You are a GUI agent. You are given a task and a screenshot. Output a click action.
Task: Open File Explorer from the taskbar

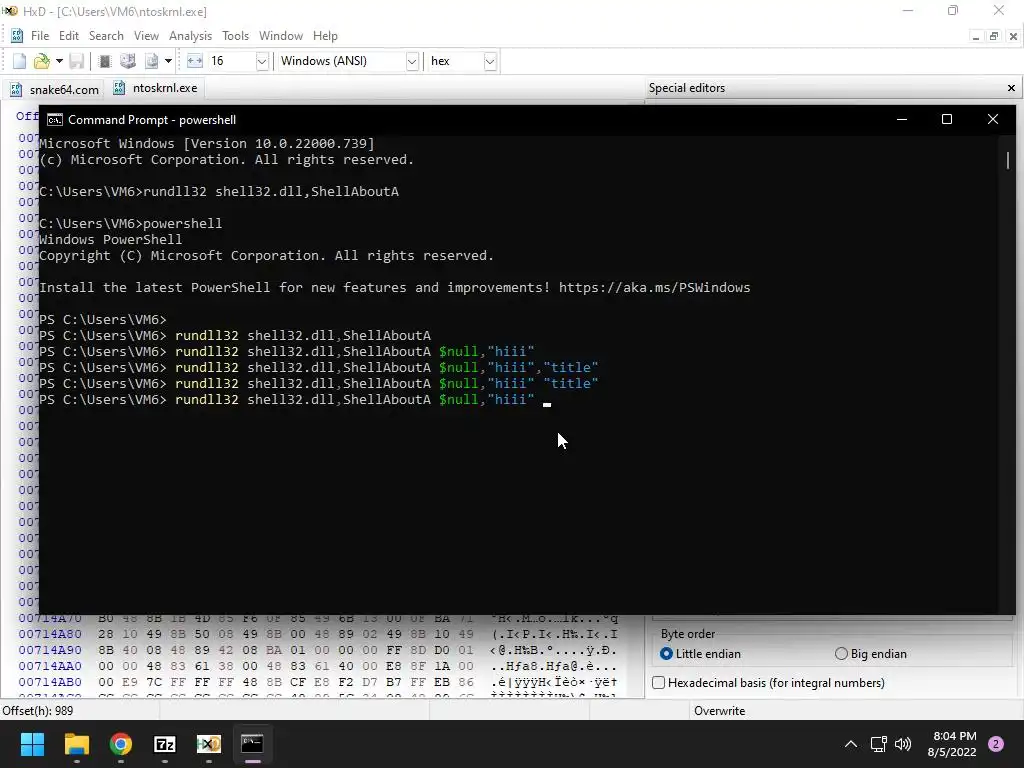pos(76,744)
